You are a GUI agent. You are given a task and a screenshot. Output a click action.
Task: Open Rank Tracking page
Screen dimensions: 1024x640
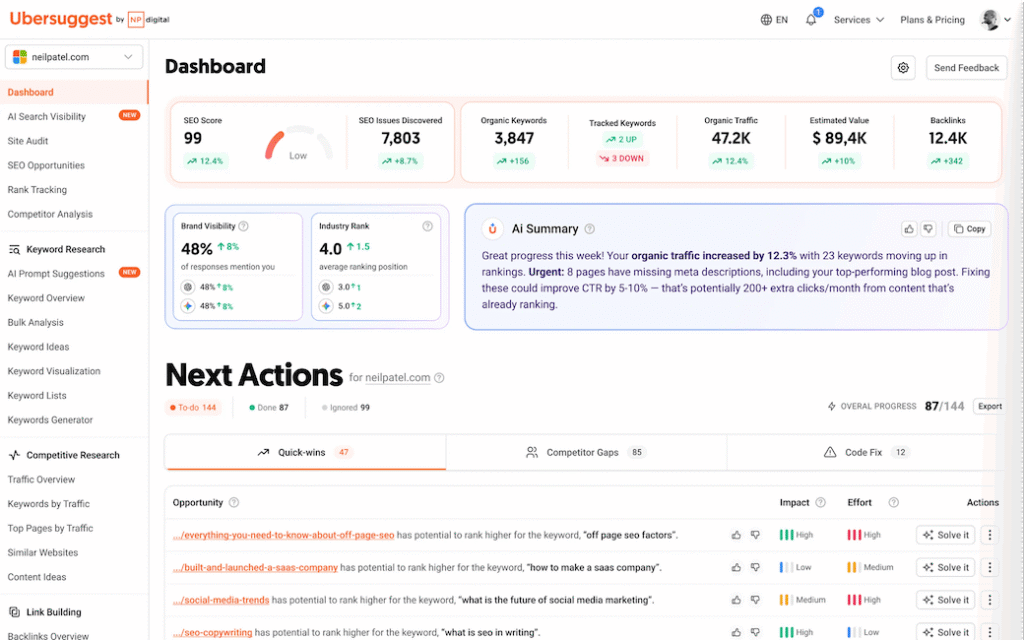(37, 189)
